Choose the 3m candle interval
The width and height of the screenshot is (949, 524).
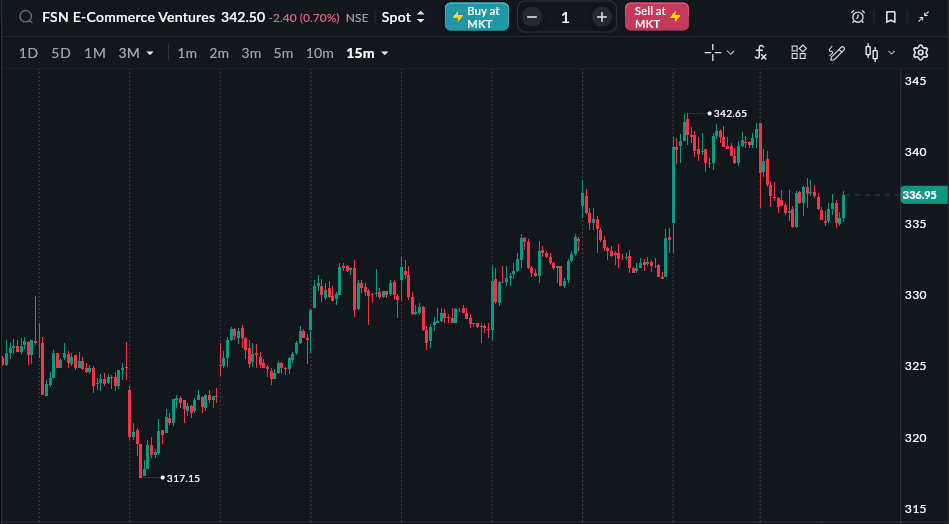pyautogui.click(x=251, y=53)
